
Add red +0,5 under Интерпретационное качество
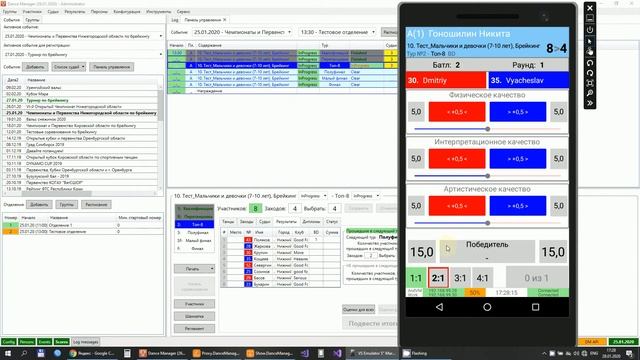point(457,159)
